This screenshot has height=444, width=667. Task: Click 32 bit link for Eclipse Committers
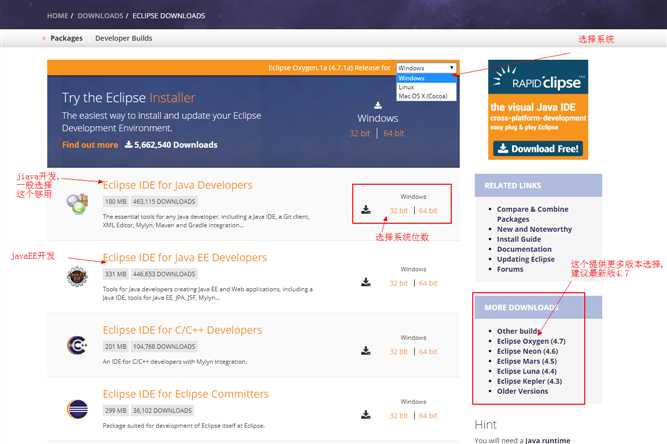(399, 416)
